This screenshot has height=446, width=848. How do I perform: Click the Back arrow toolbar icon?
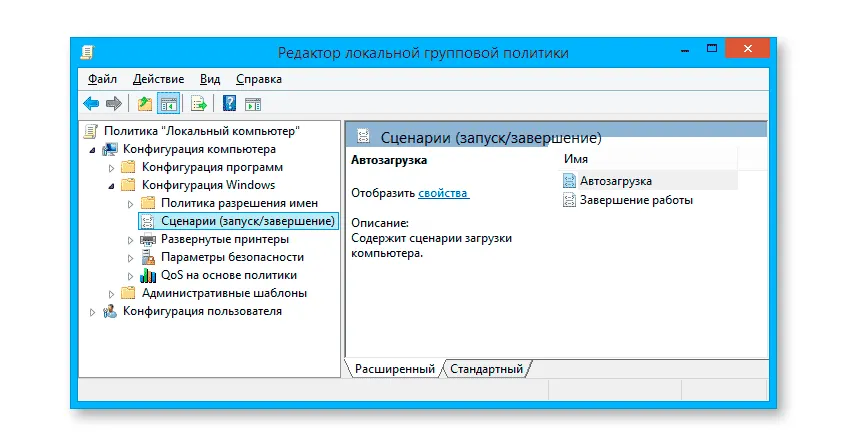pyautogui.click(x=91, y=103)
